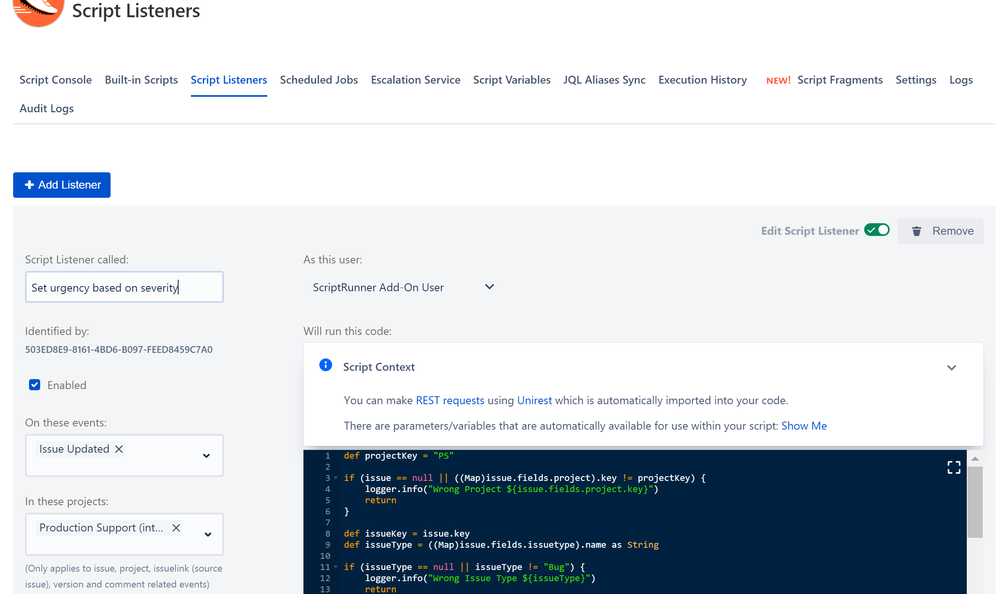999x594 pixels.
Task: Uncheck the Enabled checkbox
Action: pos(34,385)
